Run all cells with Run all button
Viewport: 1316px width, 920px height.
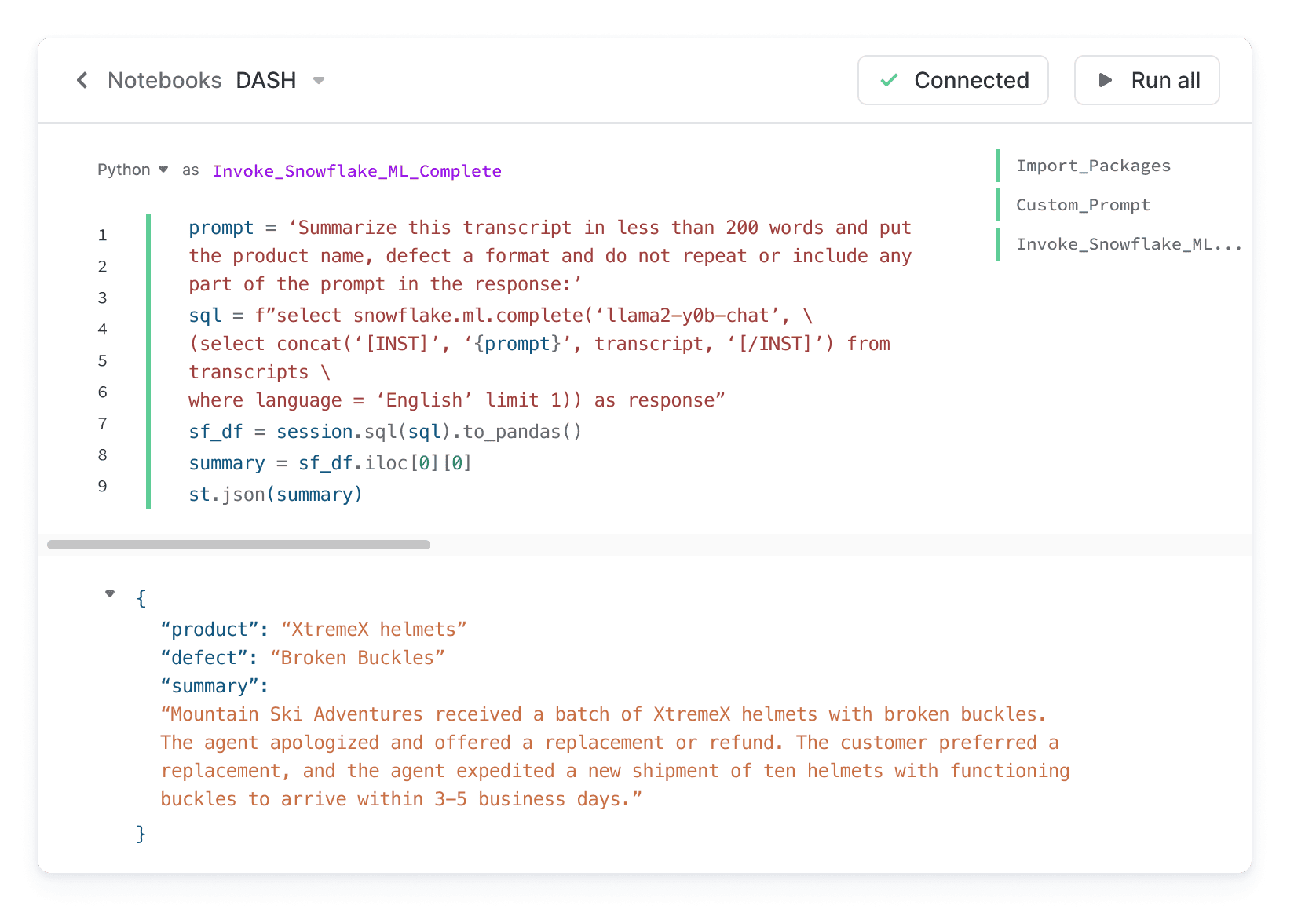1146,80
